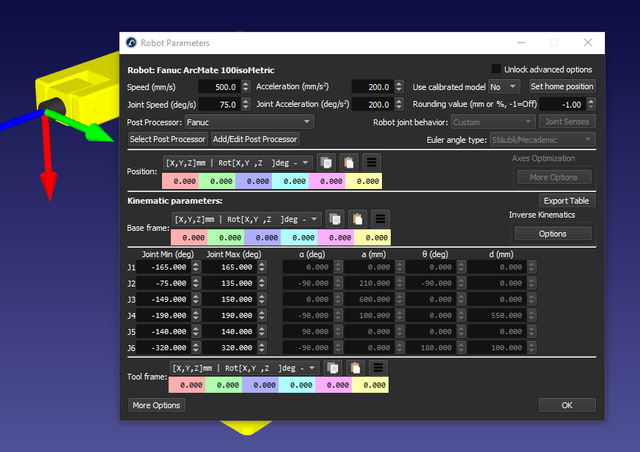Viewport: 640px width, 452px height.
Task: Click J4 d (mm) 550.000 field
Action: click(498, 315)
